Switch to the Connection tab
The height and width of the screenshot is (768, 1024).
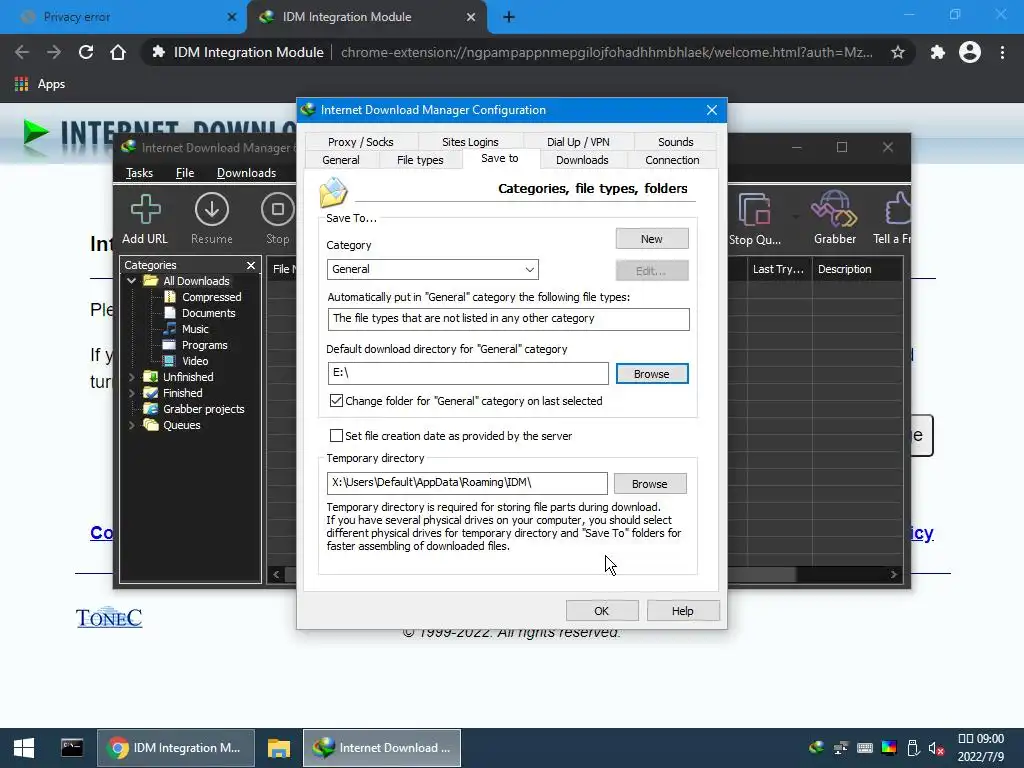coord(672,160)
